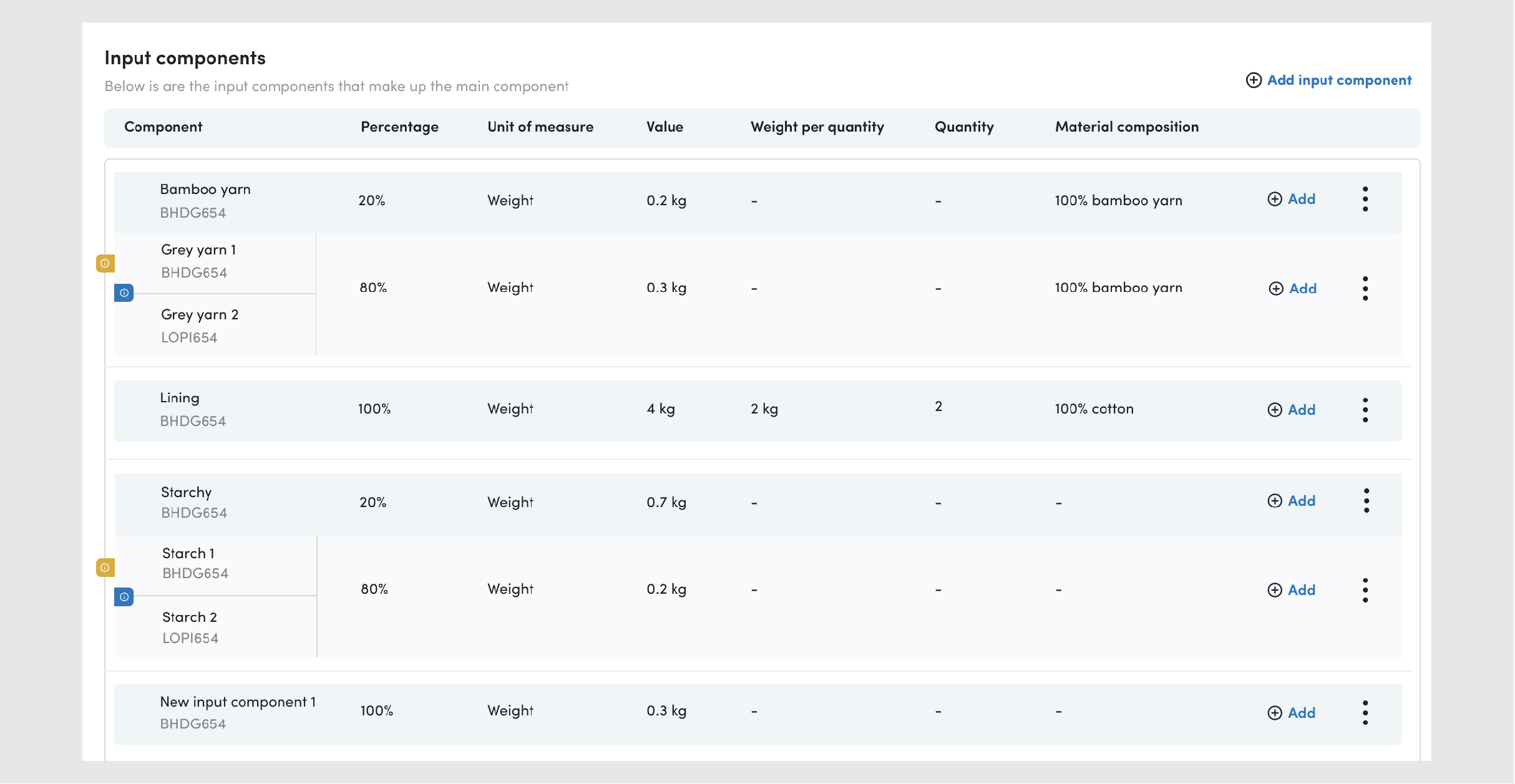Open three-dot menu for Bamboo yarn row
1515x784 pixels.
1365,199
